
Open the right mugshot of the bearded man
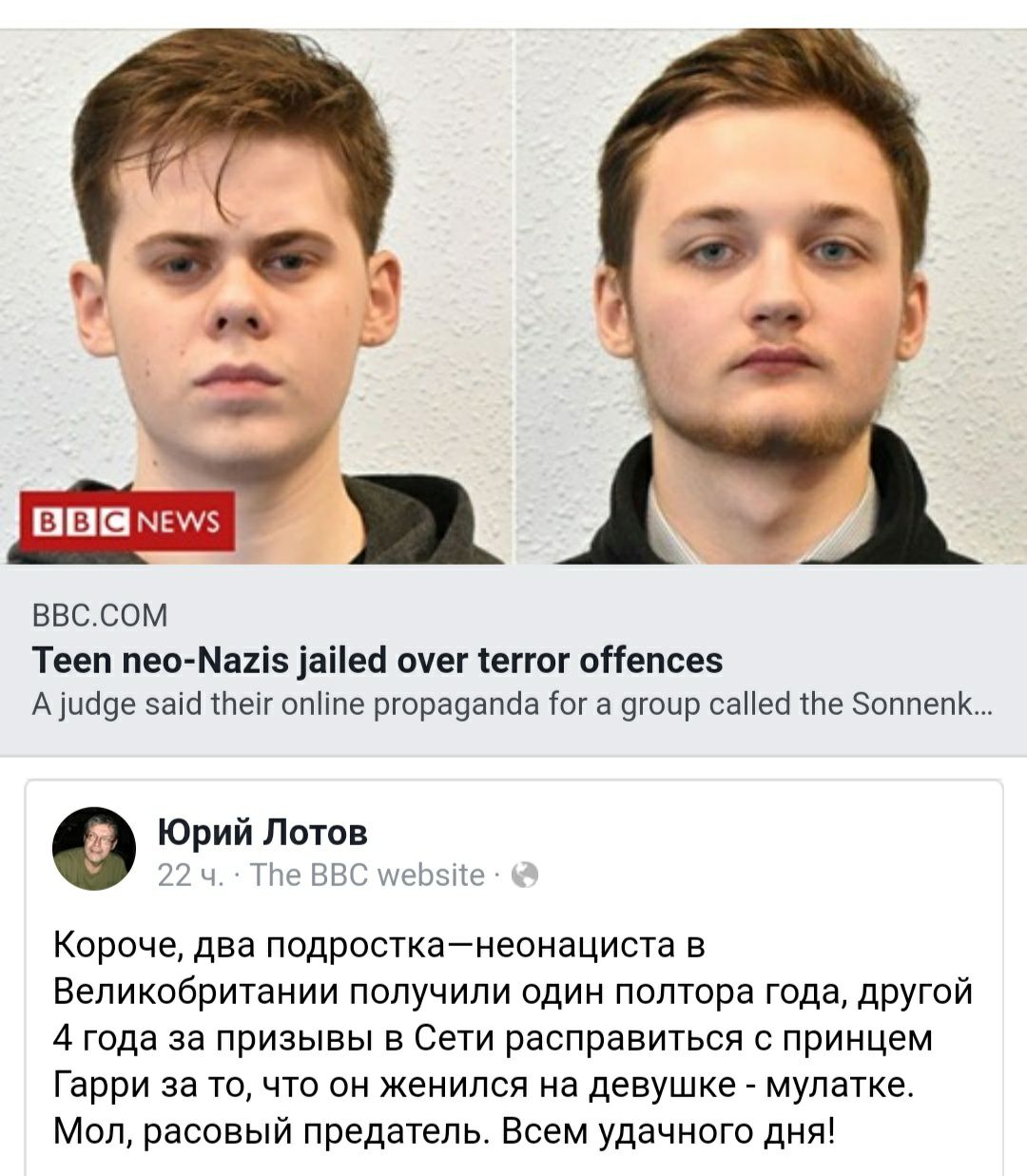coord(771,297)
